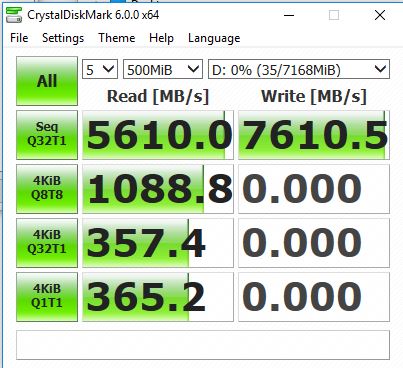403x368 pixels.
Task: Click the empty comment field at bottom
Action: (x=203, y=345)
